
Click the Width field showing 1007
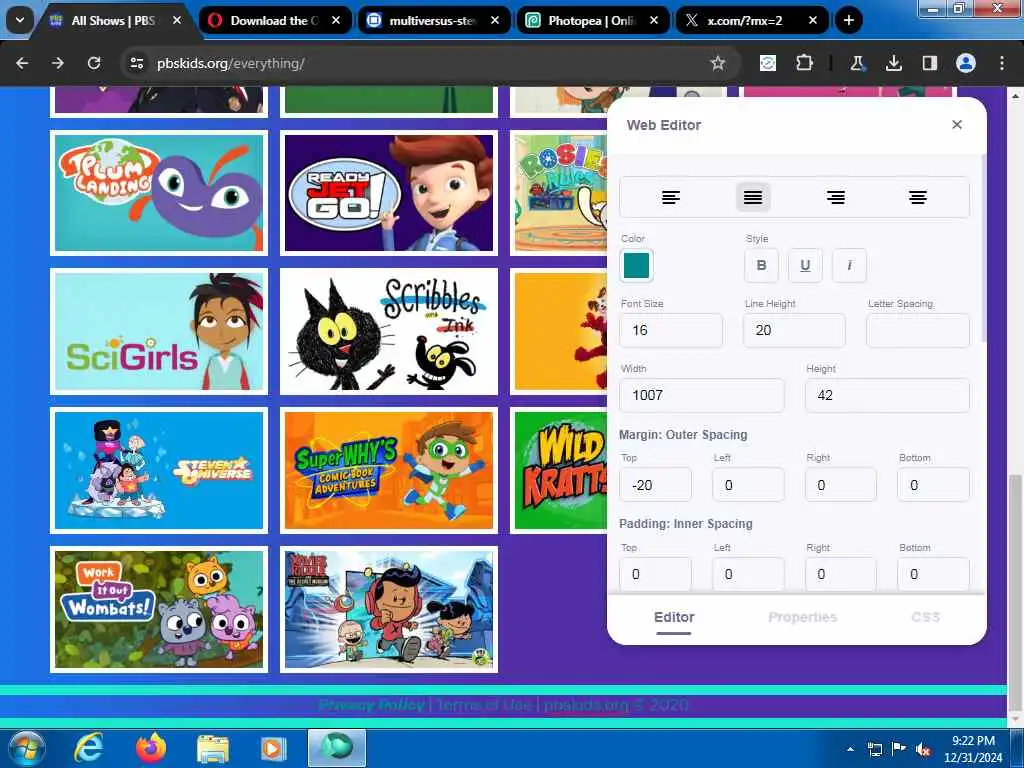click(x=701, y=395)
